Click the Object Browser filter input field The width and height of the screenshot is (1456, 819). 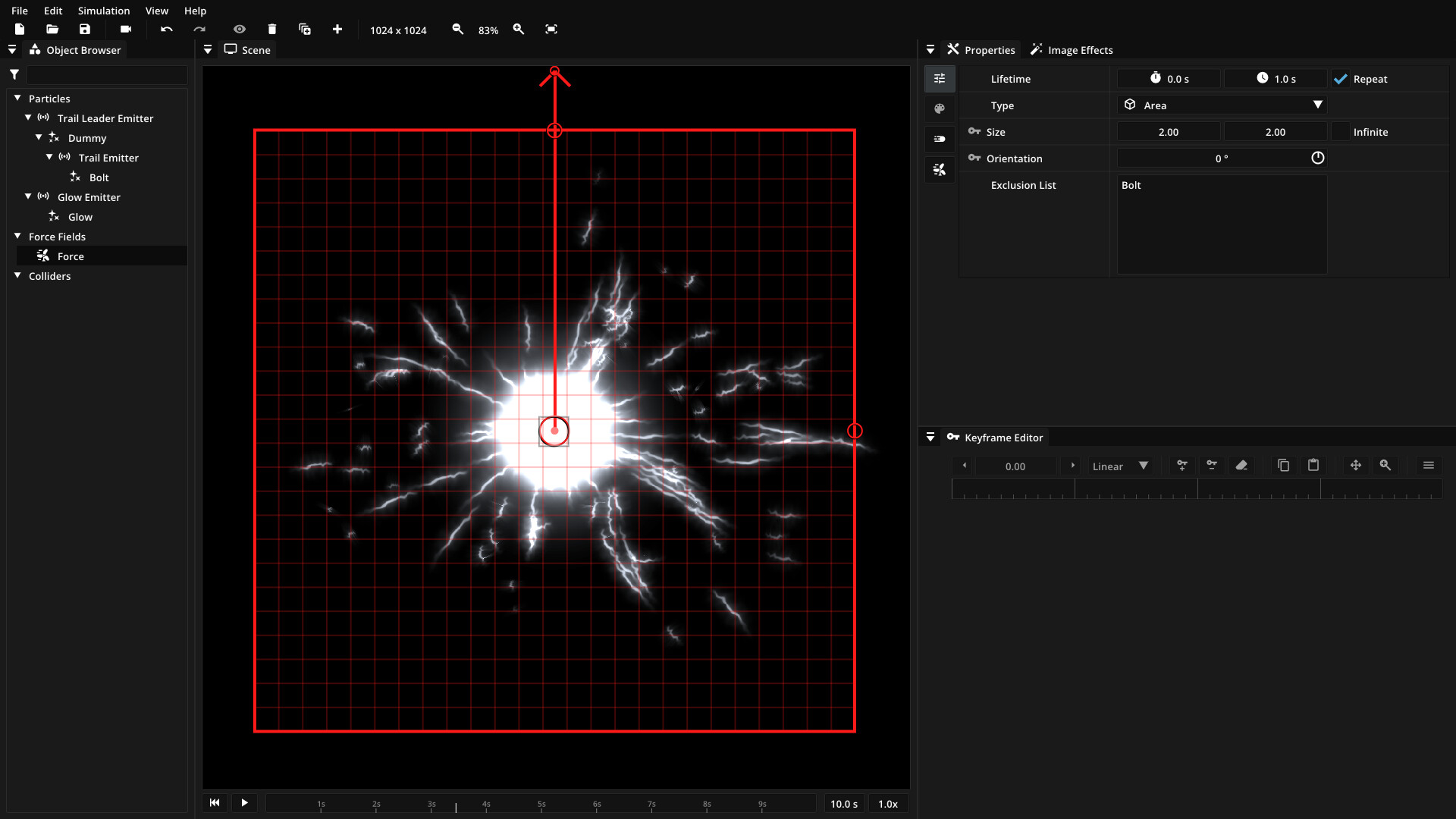[107, 74]
